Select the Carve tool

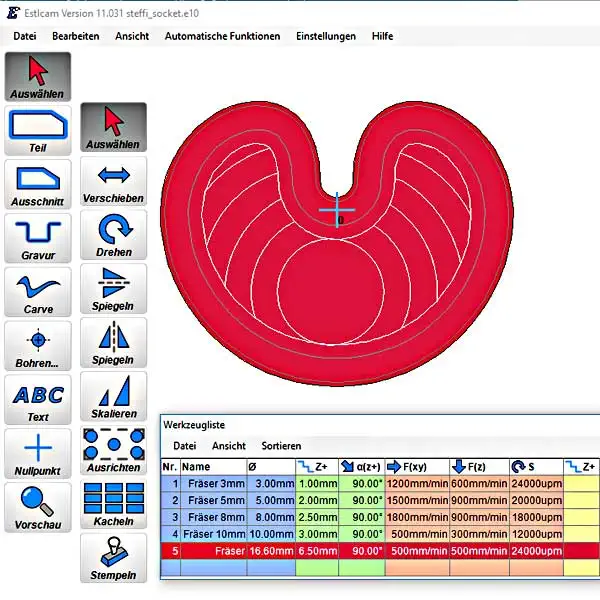click(x=38, y=292)
